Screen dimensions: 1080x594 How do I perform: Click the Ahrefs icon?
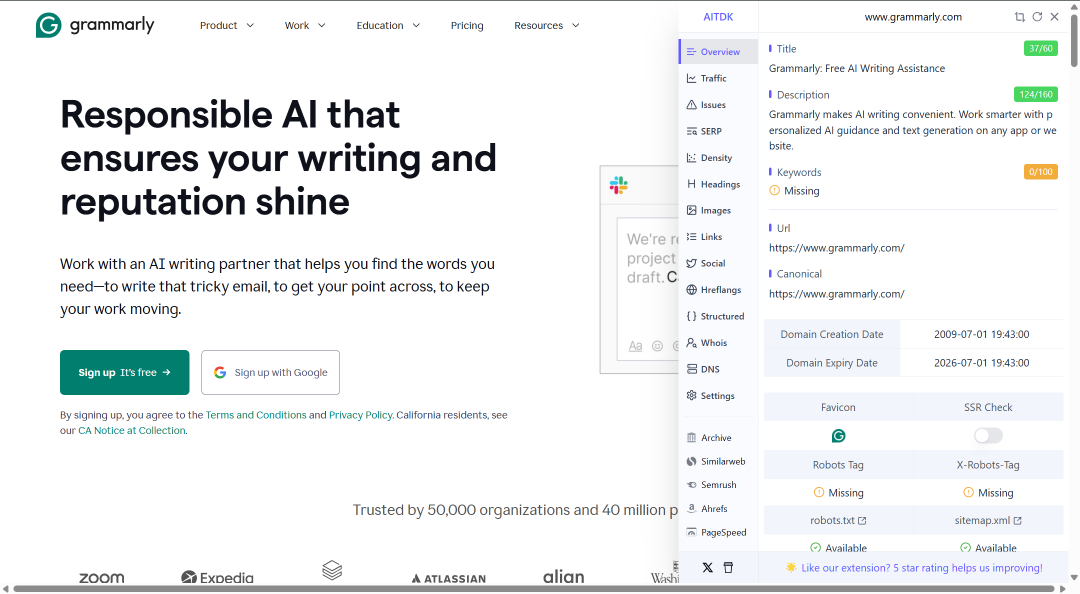[692, 509]
